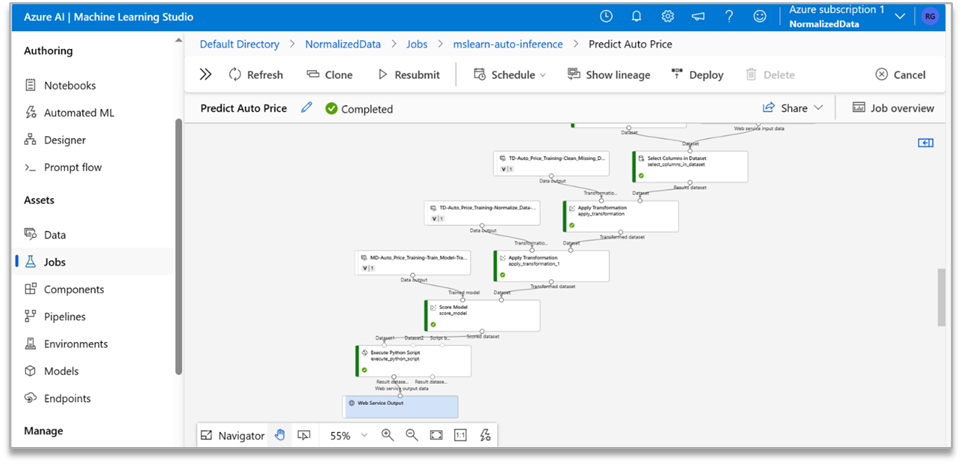Go to NormalizedData breadcrumb
962x464 pixels.
[343, 44]
